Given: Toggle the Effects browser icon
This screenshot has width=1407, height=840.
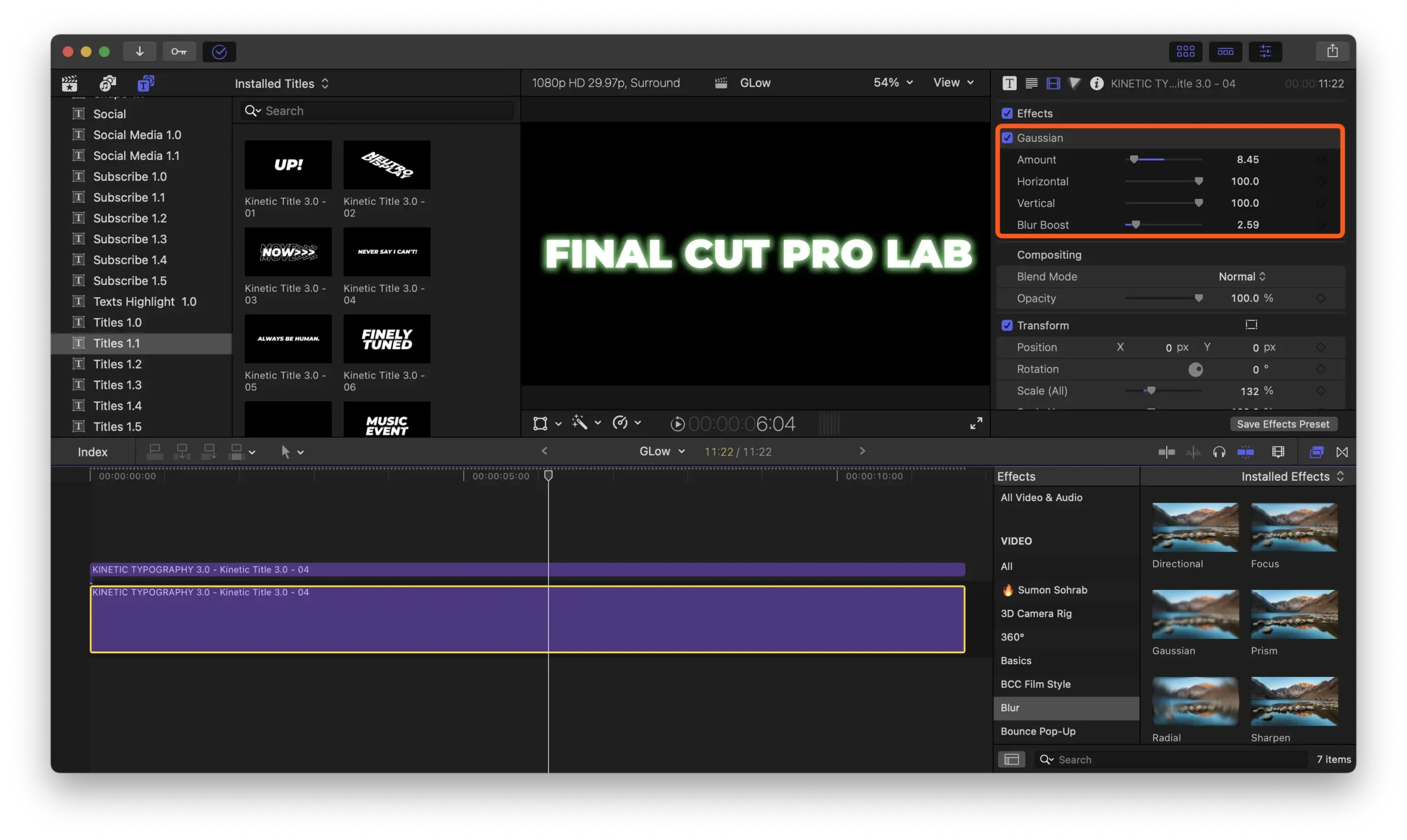Looking at the screenshot, I should tap(1316, 452).
